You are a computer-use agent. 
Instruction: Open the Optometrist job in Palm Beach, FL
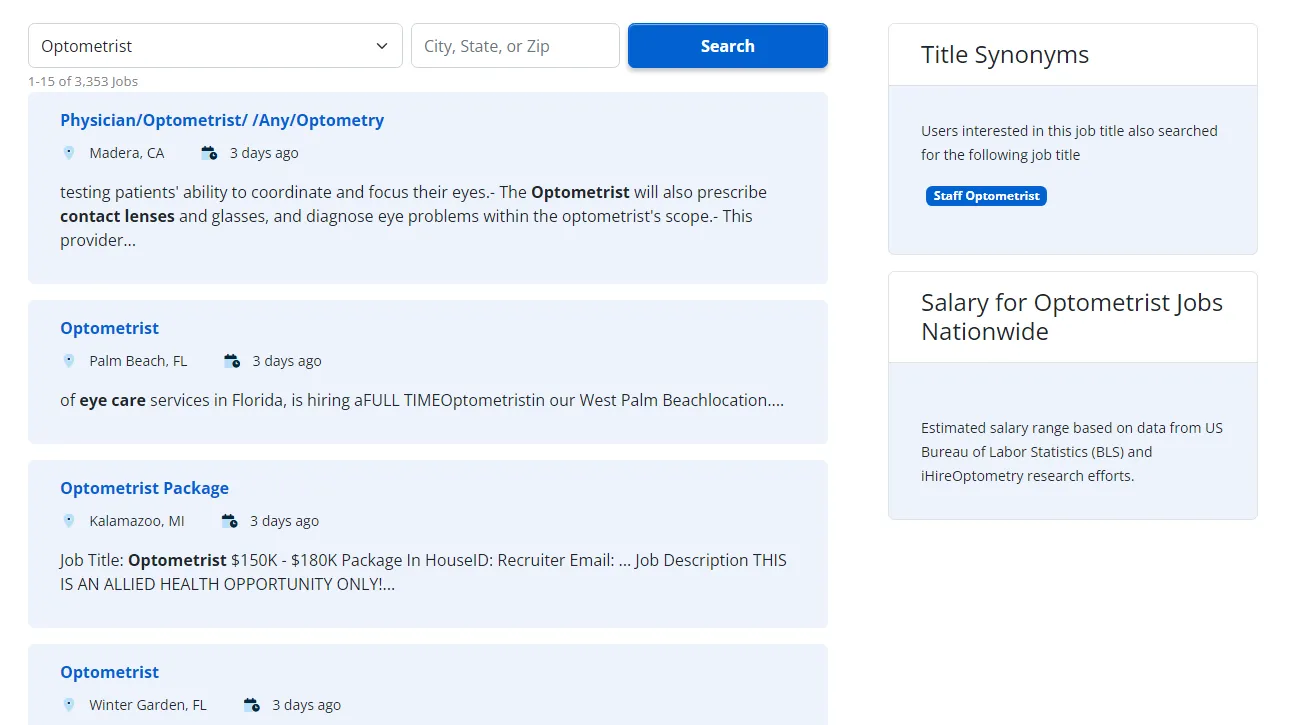pos(110,328)
